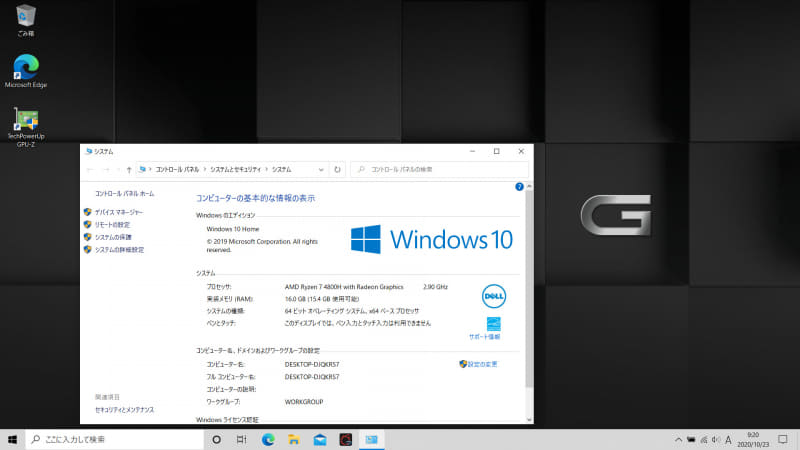Refresh the System control panel page
800x450 pixels.
(337, 169)
